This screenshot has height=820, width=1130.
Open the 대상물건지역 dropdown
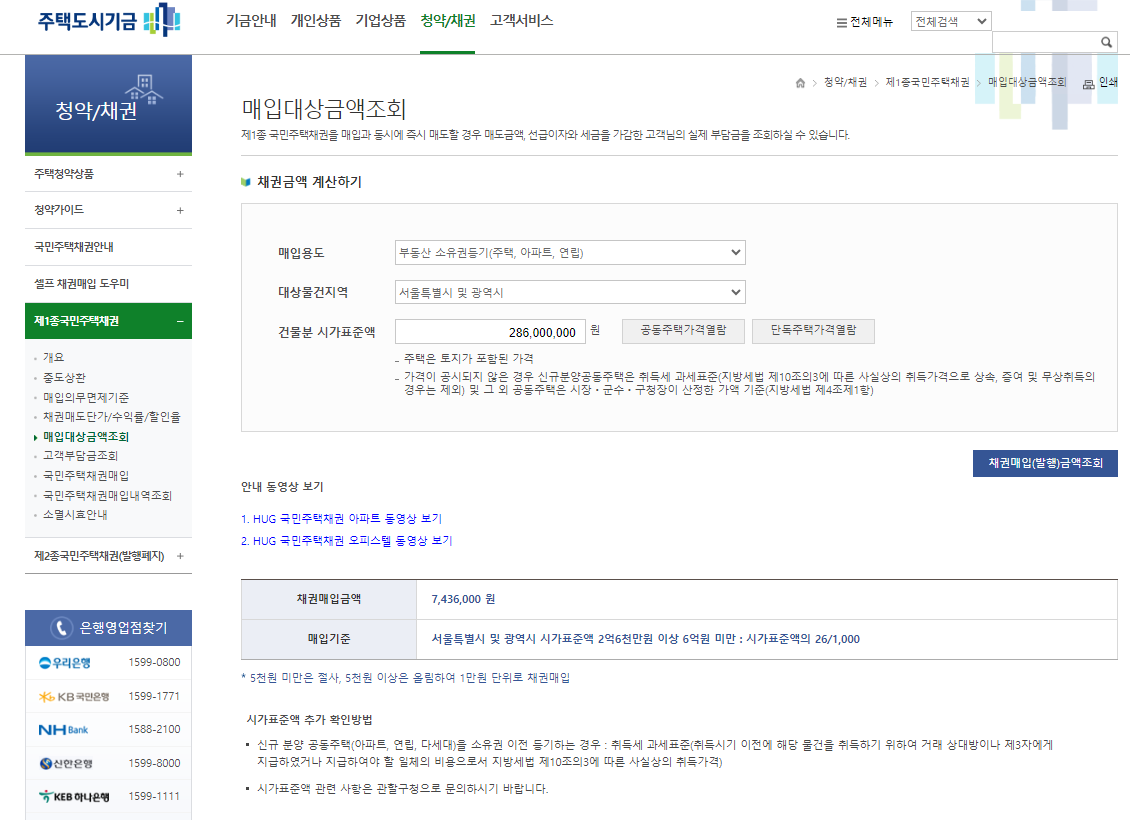point(568,292)
